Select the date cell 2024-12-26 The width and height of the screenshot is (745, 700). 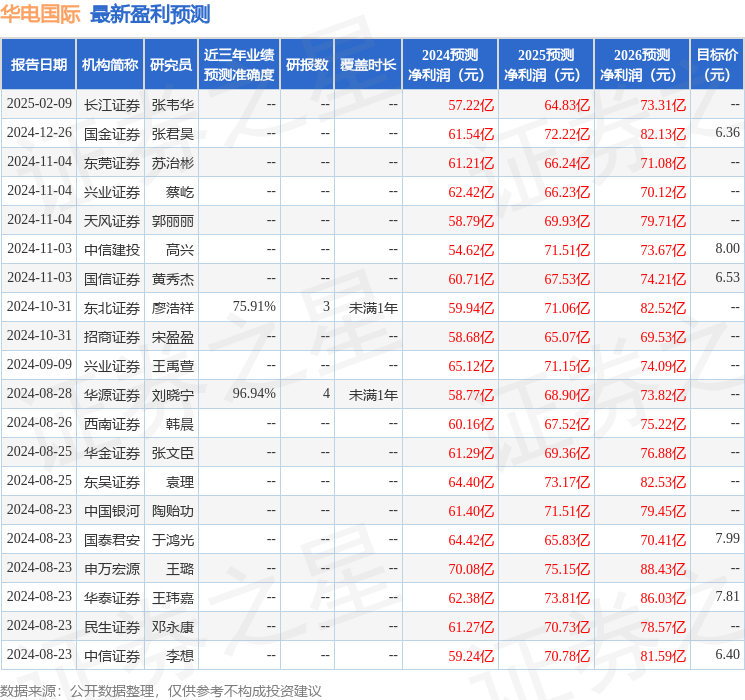(39, 133)
